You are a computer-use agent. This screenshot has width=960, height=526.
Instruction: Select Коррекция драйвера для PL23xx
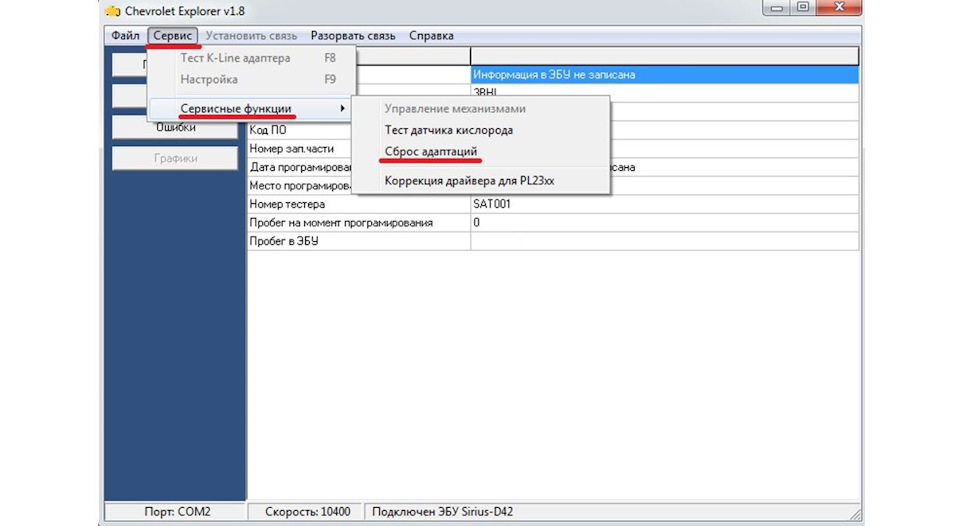pyautogui.click(x=481, y=181)
